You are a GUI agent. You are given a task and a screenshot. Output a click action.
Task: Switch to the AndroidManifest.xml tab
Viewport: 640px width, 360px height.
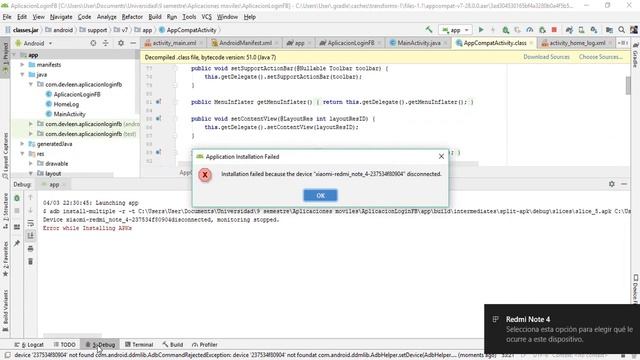click(245, 43)
